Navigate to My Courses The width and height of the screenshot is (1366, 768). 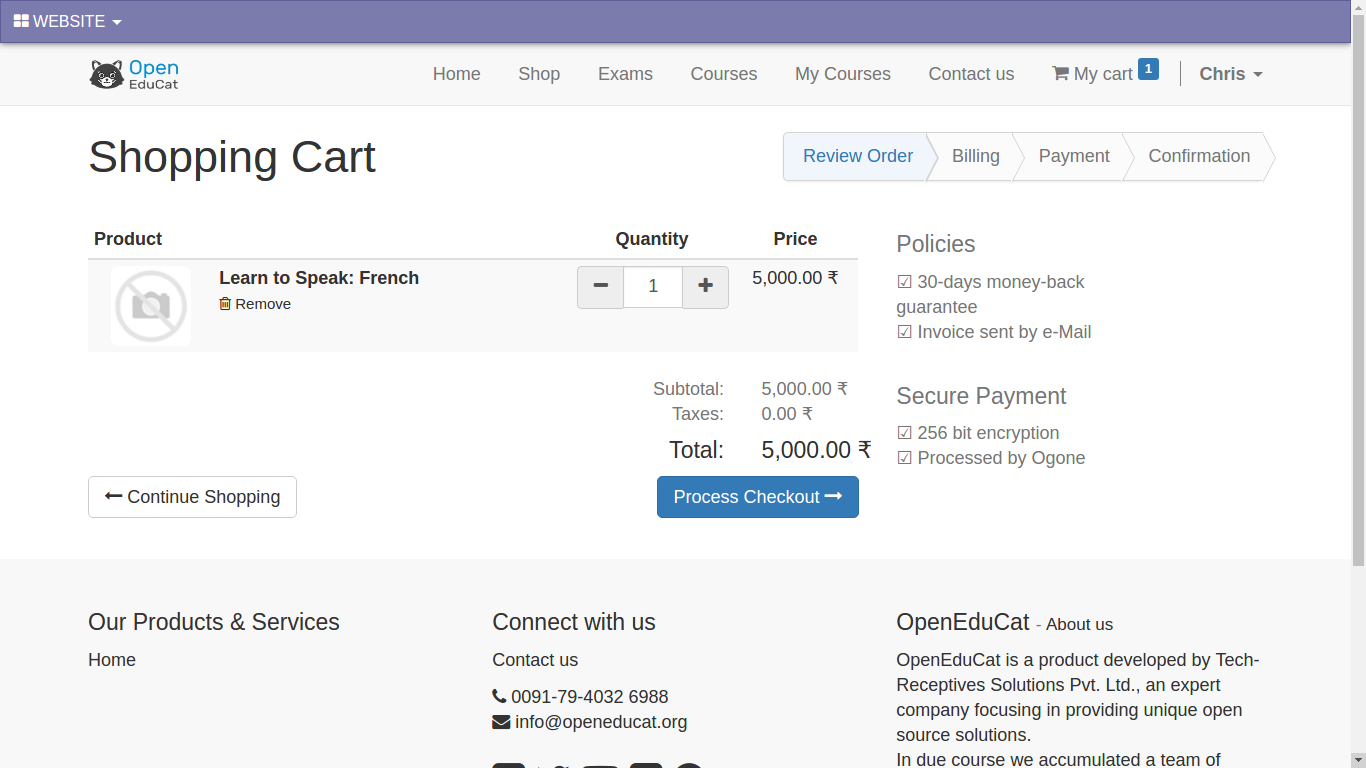(x=842, y=74)
